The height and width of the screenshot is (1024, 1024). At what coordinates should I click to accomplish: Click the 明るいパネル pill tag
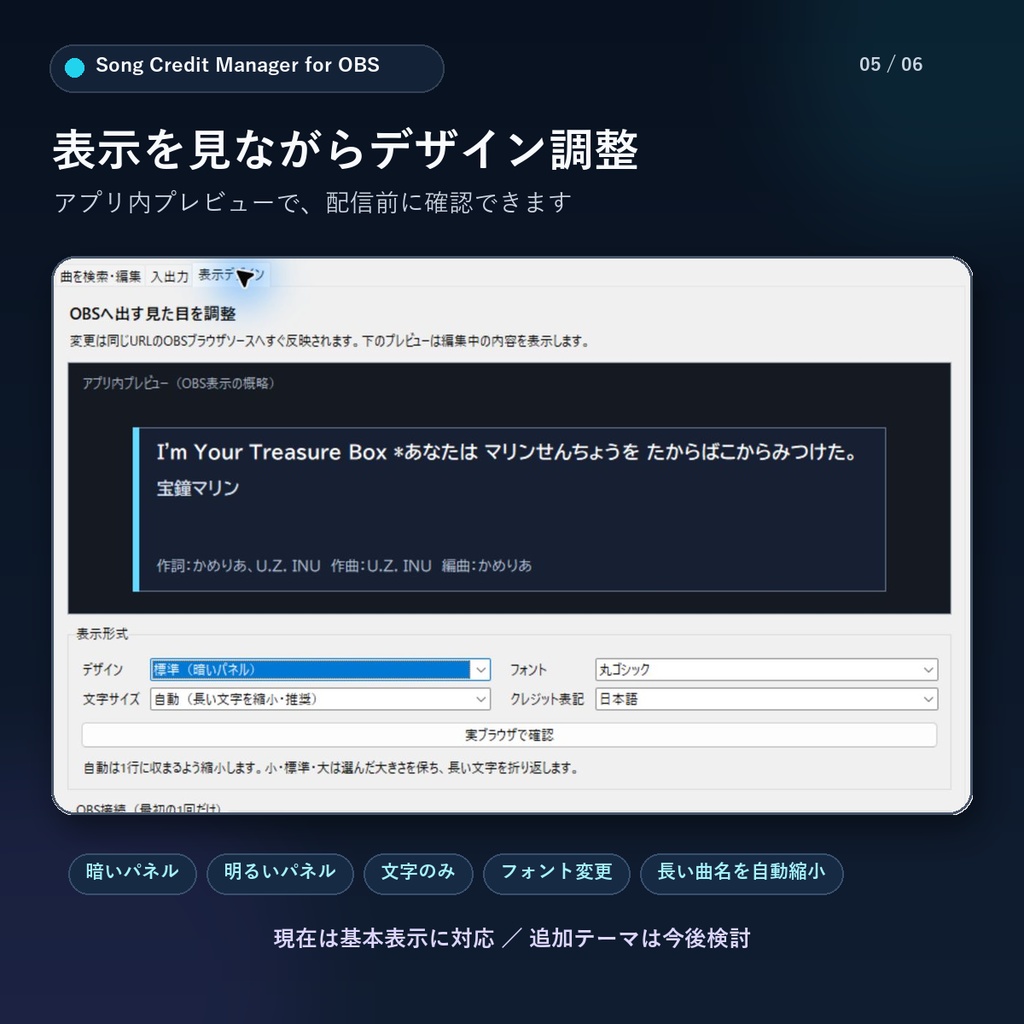coord(280,873)
